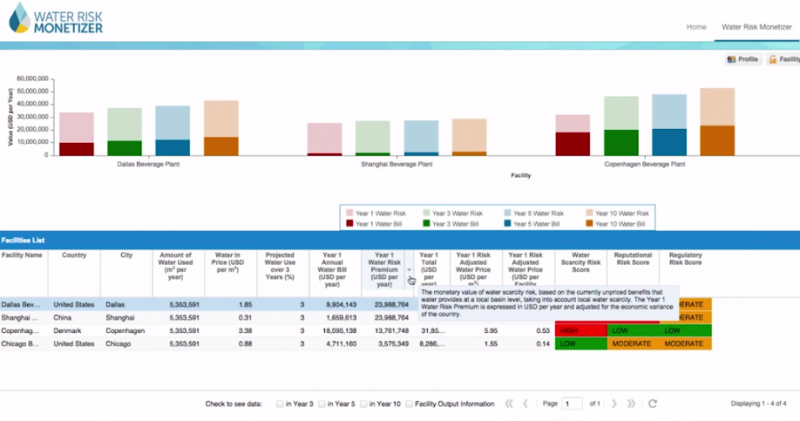Toggle Year 5 Water Risk legend swatch
Screen dimensions: 800x421
coord(508,213)
